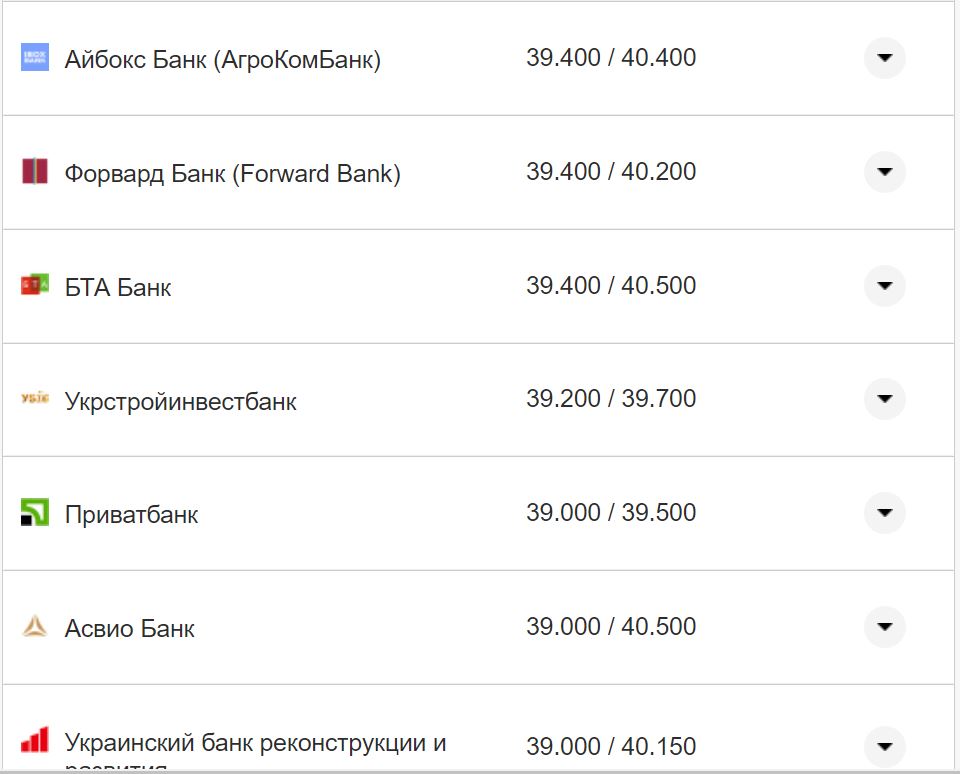960x774 pixels.
Task: Expand Украинский банк реконструкции details
Action: point(884,745)
